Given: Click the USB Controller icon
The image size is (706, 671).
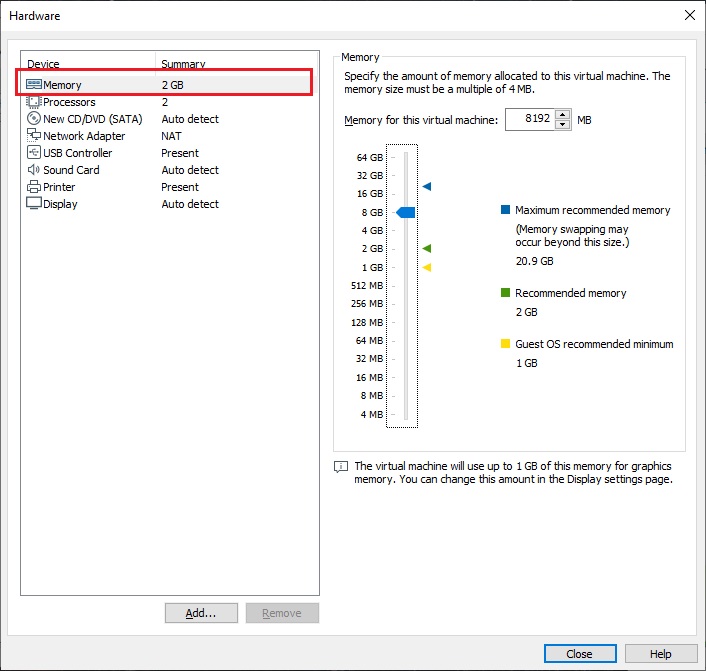Looking at the screenshot, I should click(x=34, y=153).
